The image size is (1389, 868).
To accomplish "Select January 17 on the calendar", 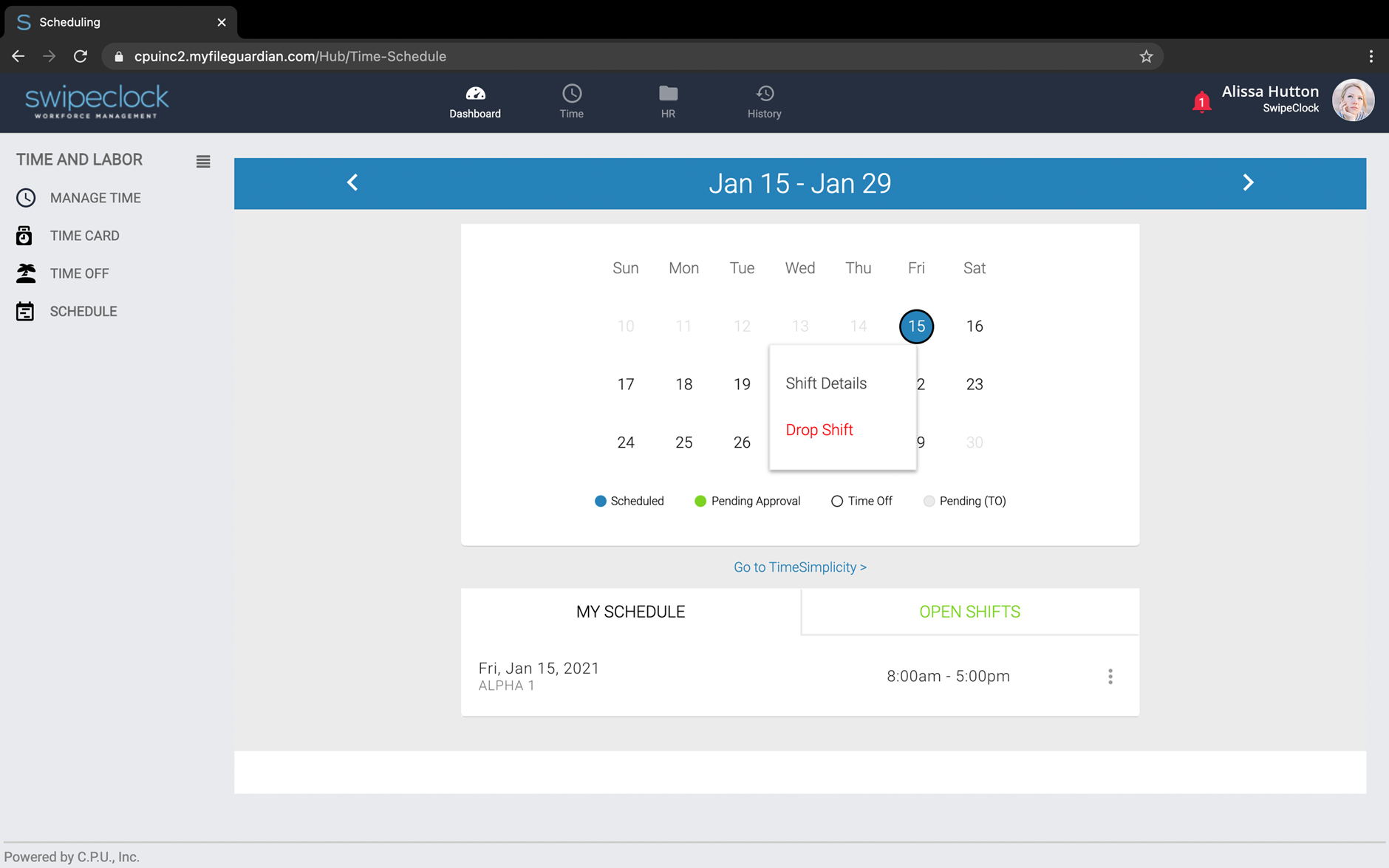I will 626,383.
